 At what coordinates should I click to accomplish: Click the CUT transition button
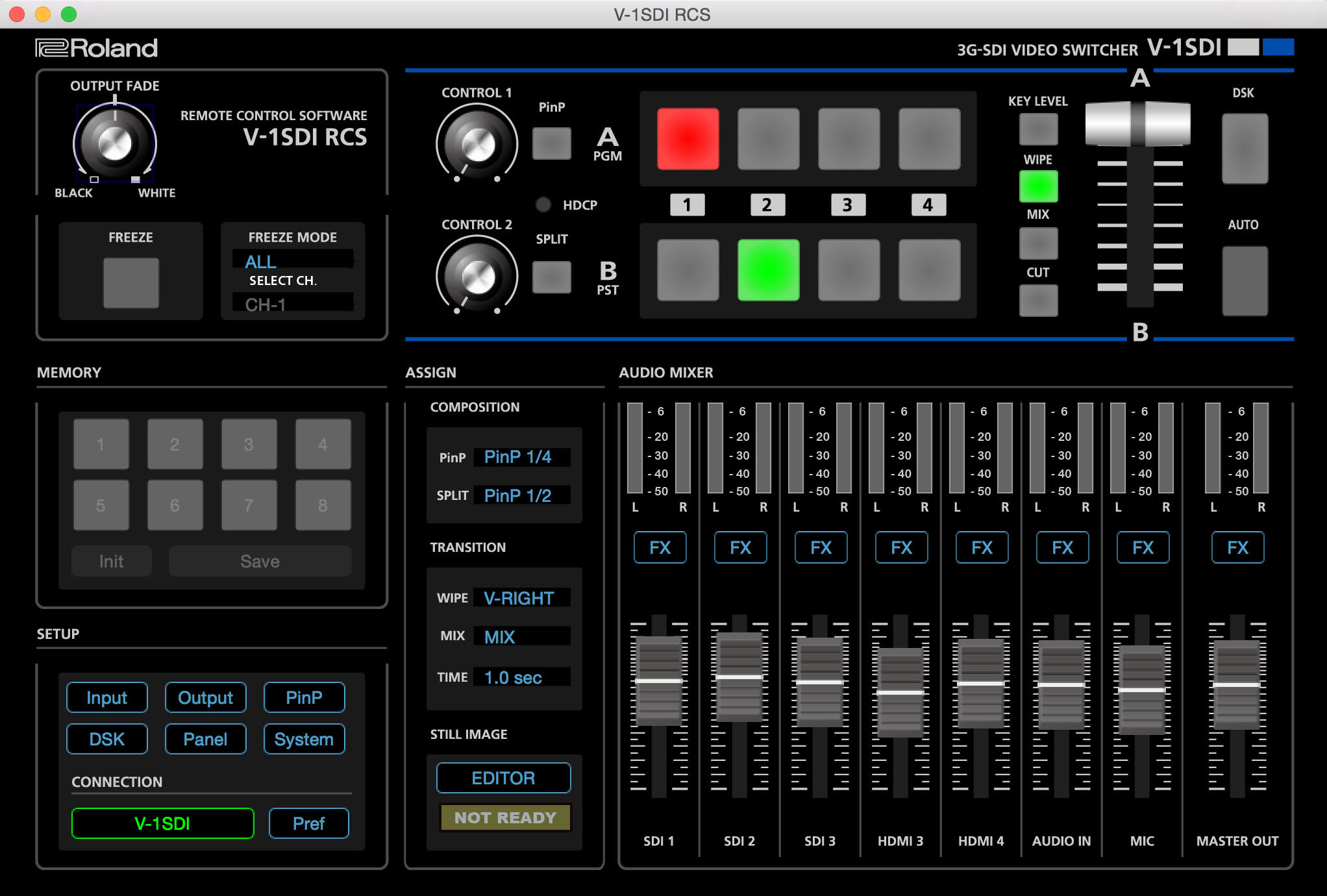[x=1038, y=301]
